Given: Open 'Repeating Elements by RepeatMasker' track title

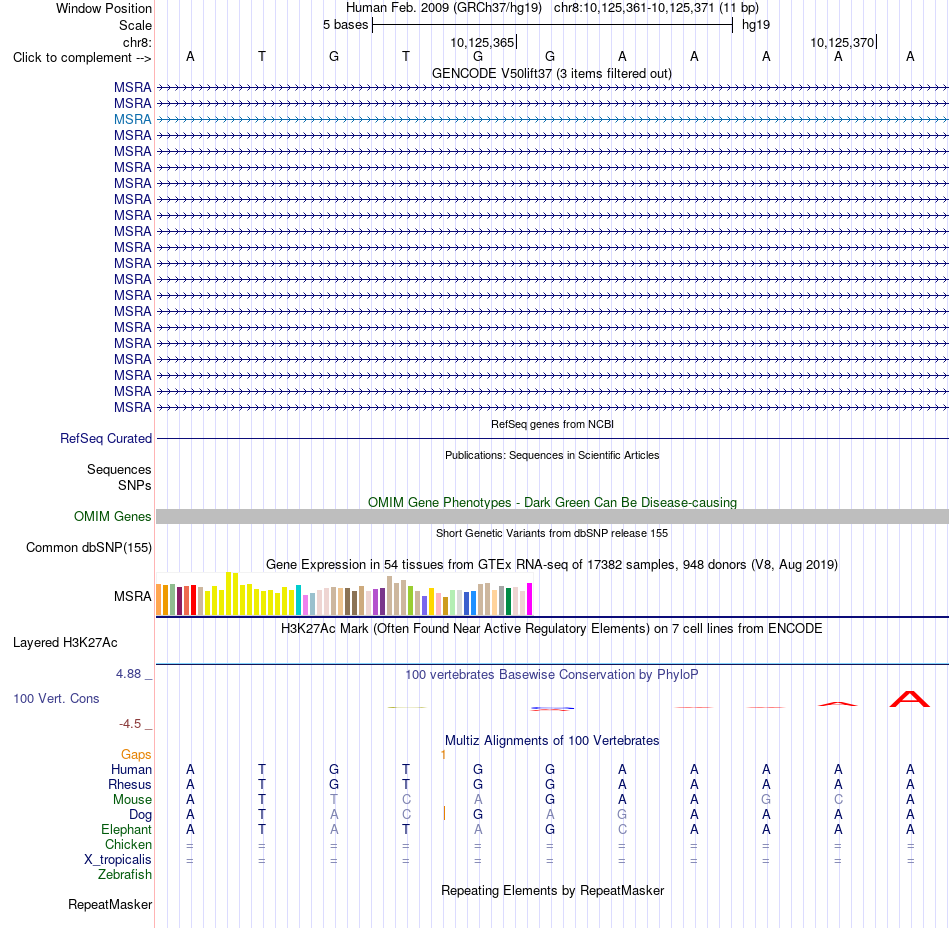Looking at the screenshot, I should [x=552, y=890].
